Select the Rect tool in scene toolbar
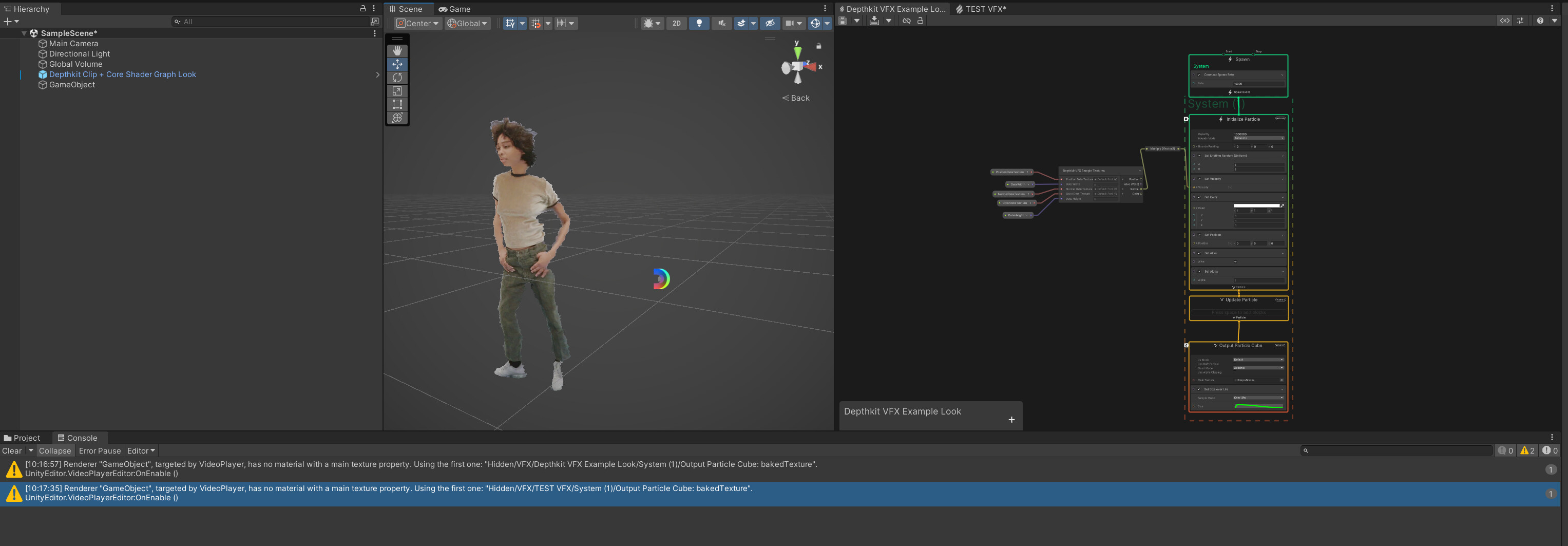Viewport: 1568px width, 546px height. pyautogui.click(x=397, y=104)
